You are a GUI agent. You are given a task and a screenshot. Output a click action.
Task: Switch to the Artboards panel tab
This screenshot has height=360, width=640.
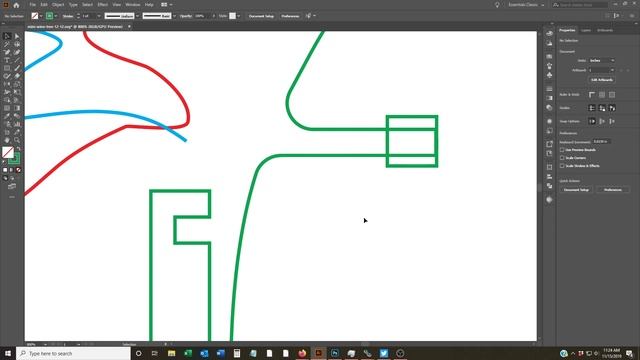tap(605, 30)
